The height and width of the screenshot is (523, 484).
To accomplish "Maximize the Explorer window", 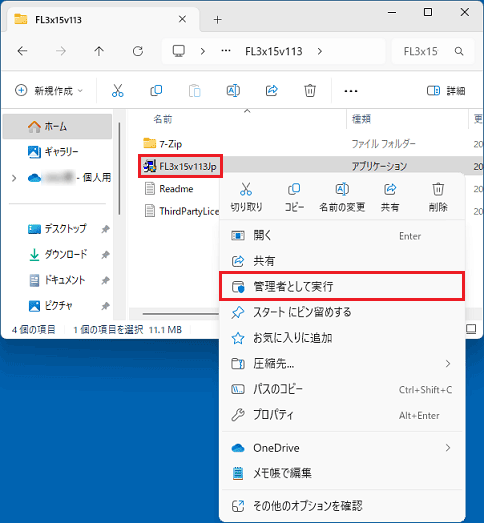I will [428, 13].
